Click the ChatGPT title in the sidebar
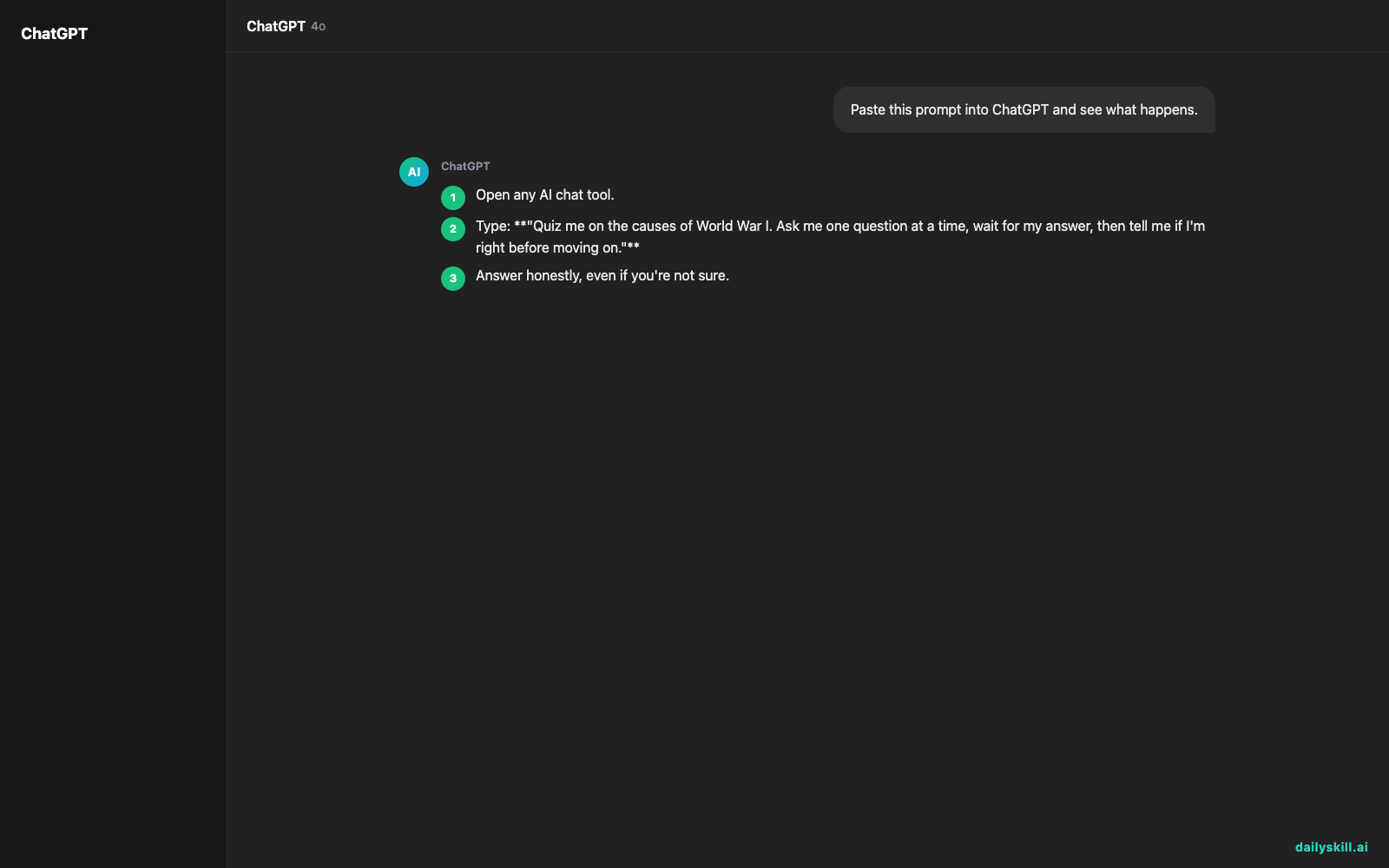 (54, 34)
